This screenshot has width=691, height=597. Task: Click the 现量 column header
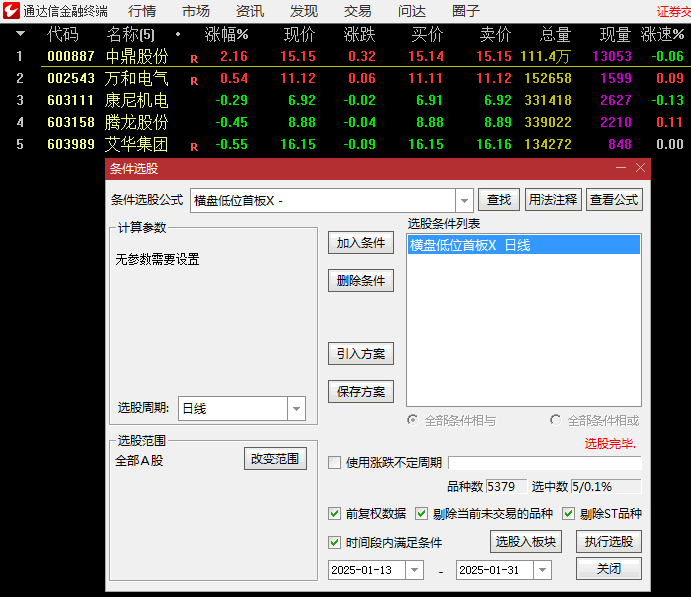click(x=616, y=34)
